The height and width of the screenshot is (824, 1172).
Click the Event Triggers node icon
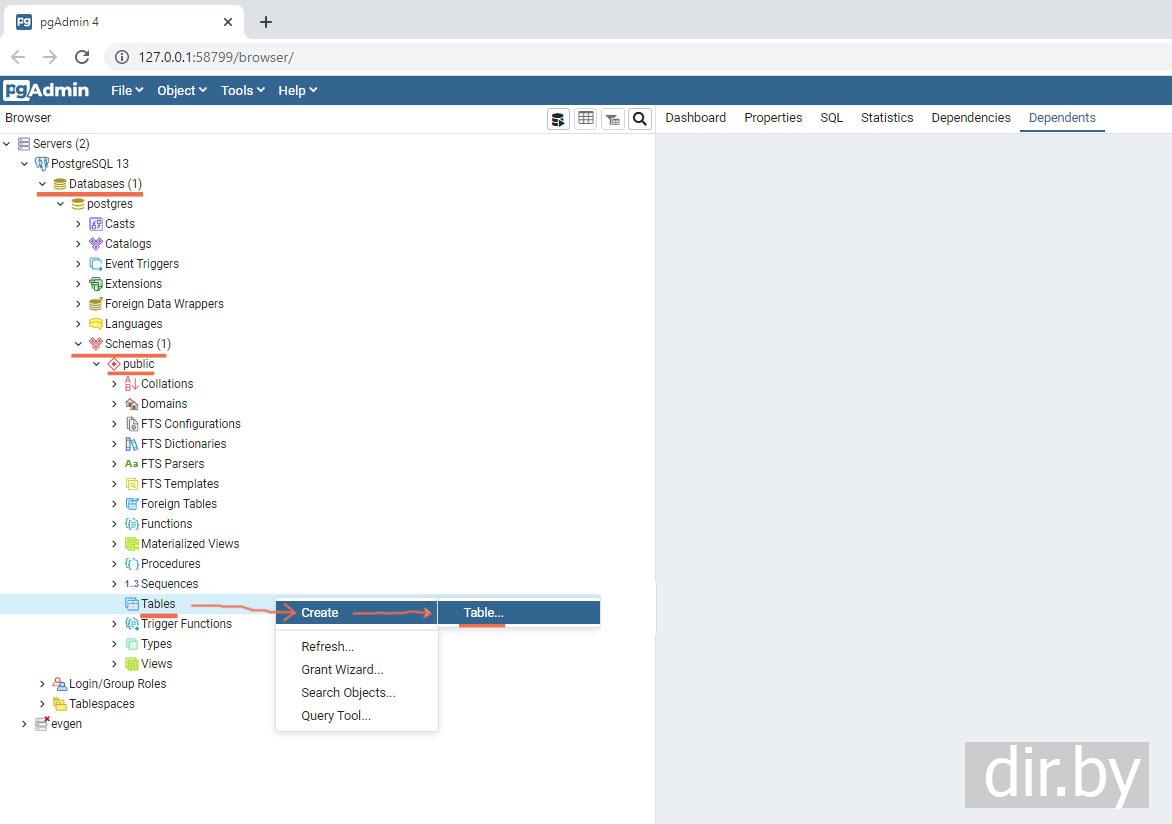(x=96, y=264)
